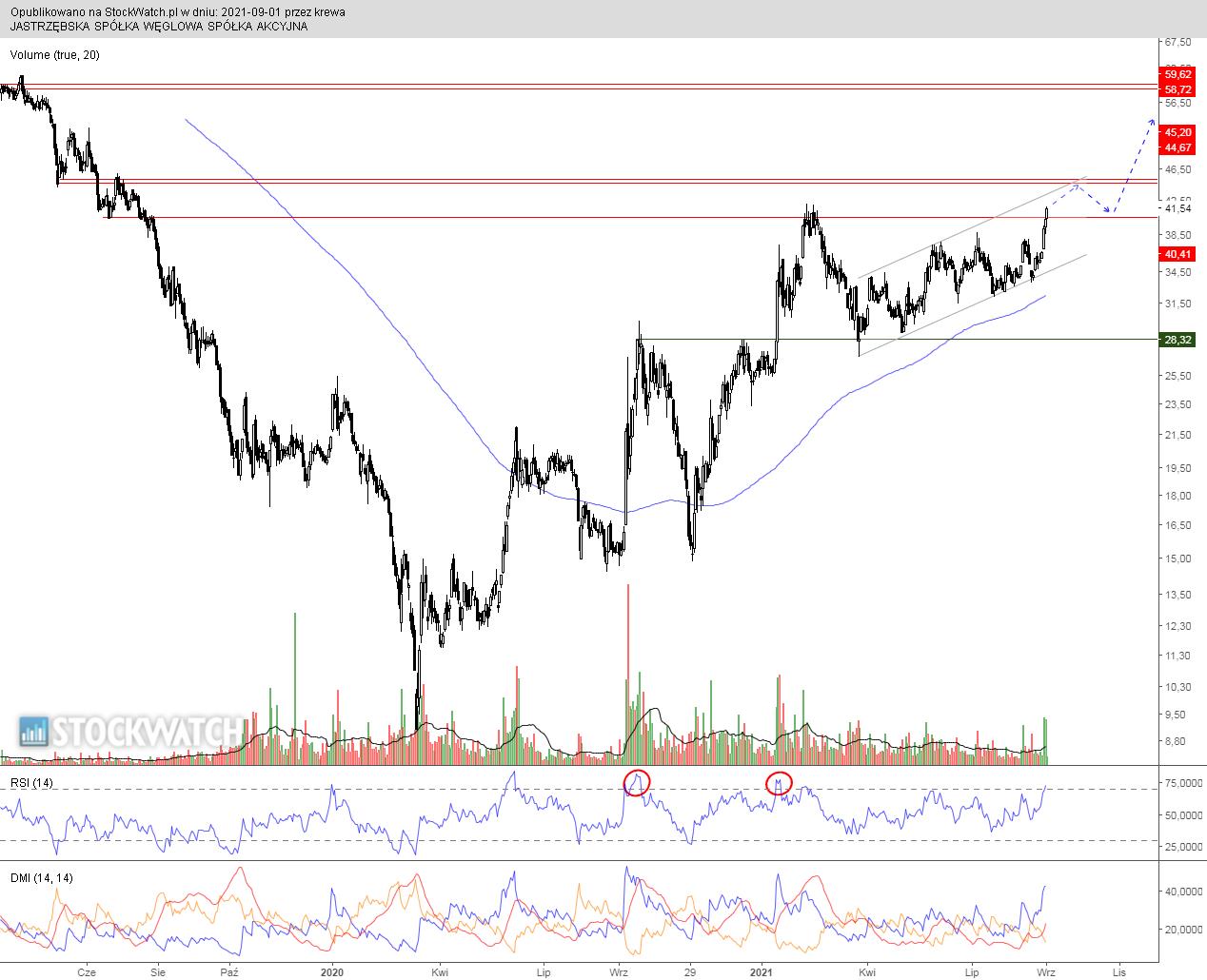Image resolution: width=1207 pixels, height=980 pixels.
Task: Click the 2020 year label on time axis
Action: tap(331, 972)
